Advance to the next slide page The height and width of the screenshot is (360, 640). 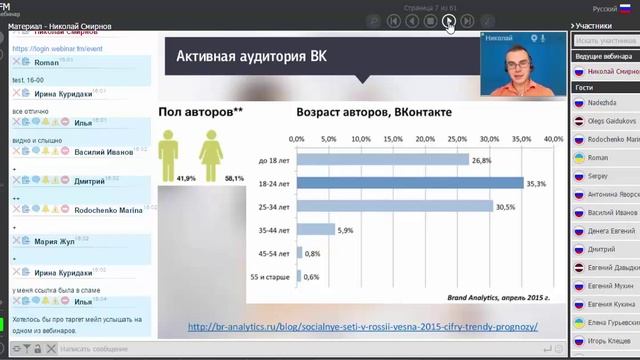click(x=449, y=21)
